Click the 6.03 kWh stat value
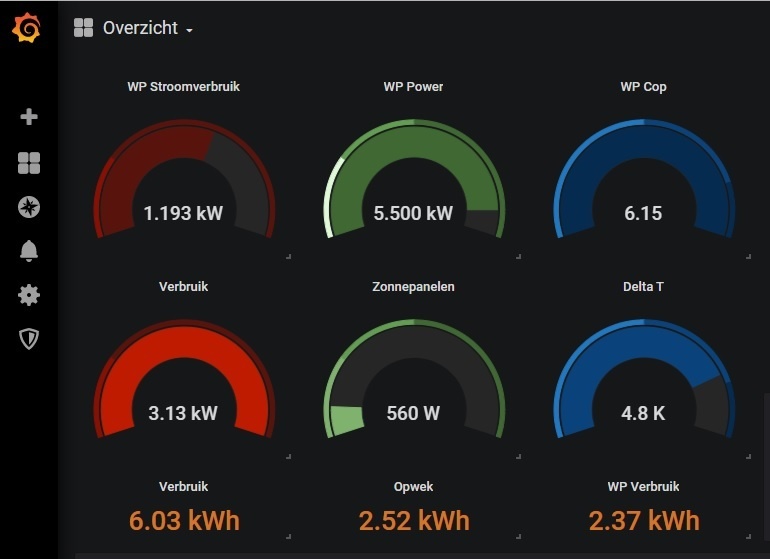Screen dimensions: 770x559 click(184, 521)
